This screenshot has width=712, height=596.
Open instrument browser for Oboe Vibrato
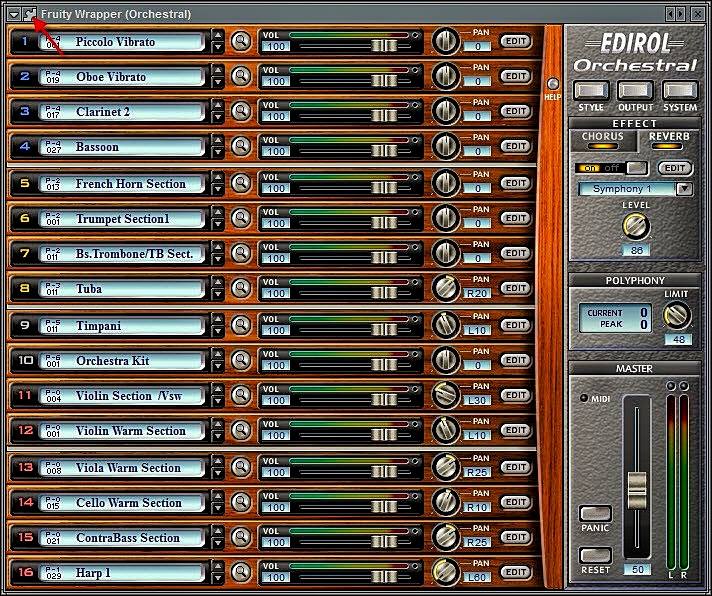click(x=241, y=76)
